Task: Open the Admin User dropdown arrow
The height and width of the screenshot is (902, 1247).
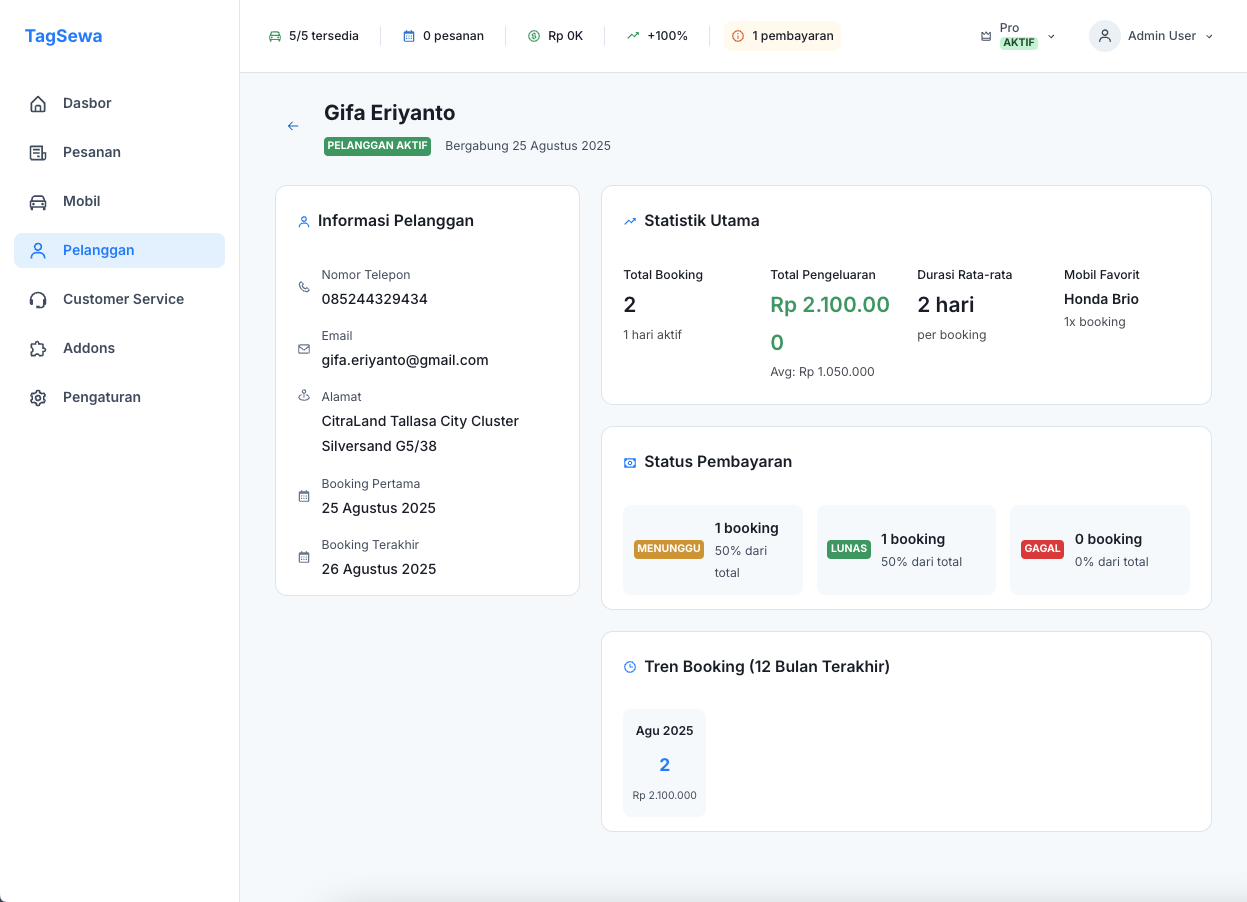Action: pyautogui.click(x=1209, y=36)
